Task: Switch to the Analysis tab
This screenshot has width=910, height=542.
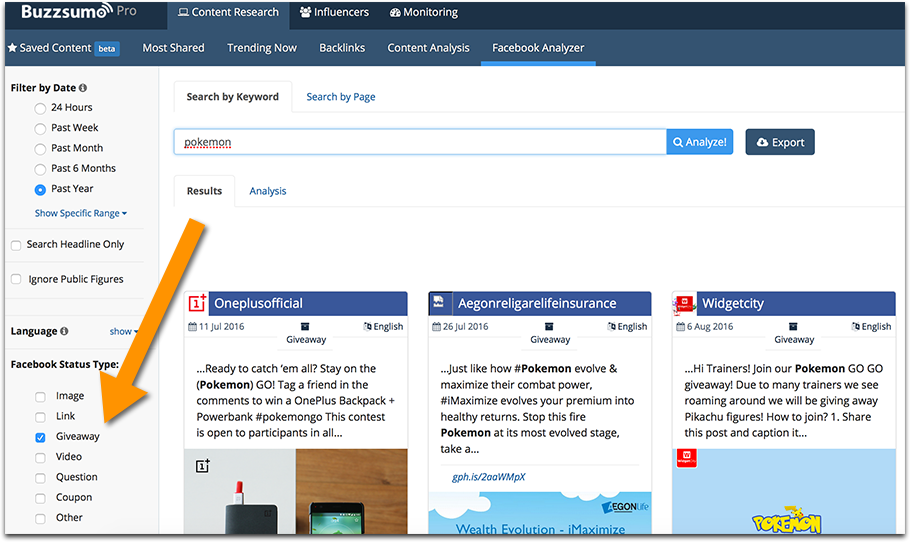Action: click(x=268, y=191)
